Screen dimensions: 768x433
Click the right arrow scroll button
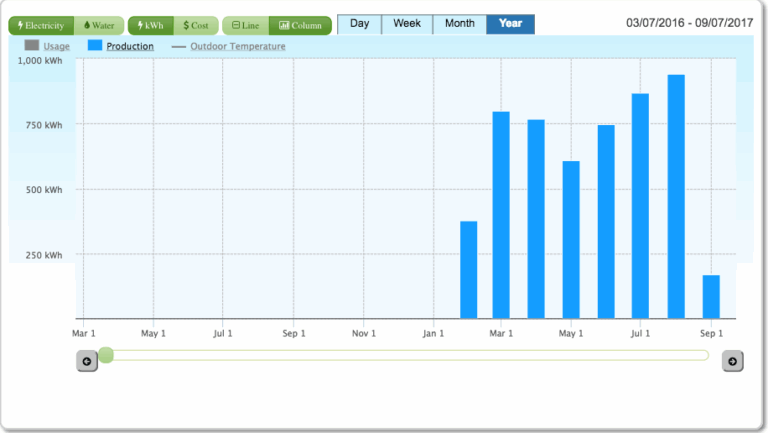(733, 361)
